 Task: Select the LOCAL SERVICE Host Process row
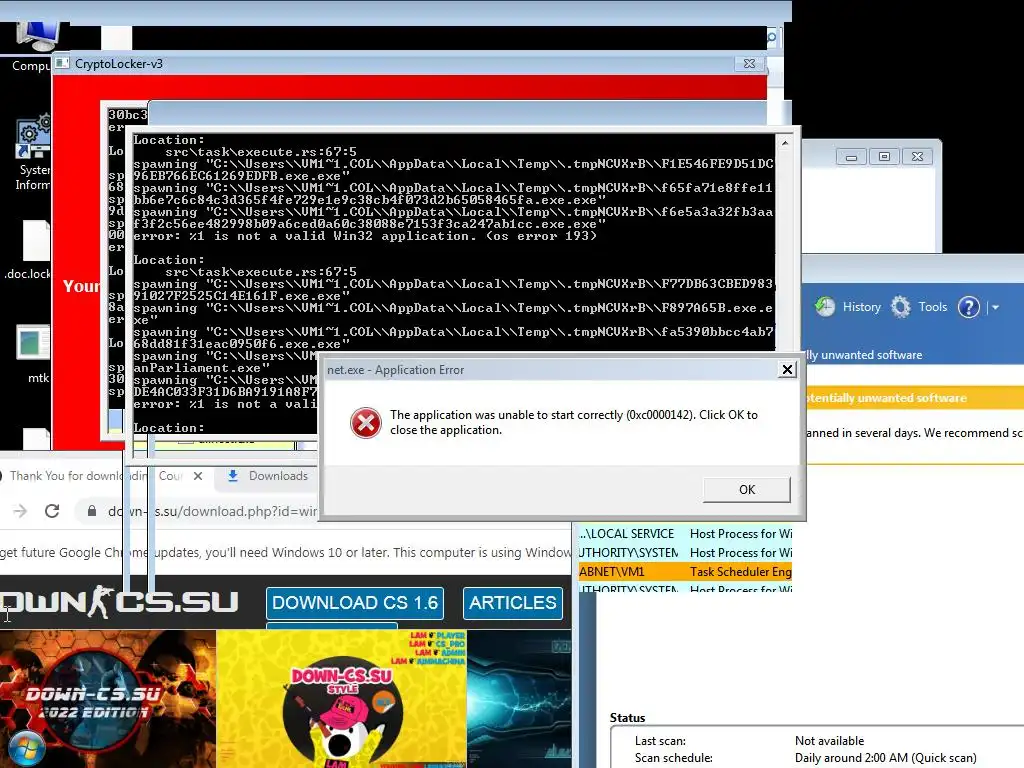pos(685,534)
